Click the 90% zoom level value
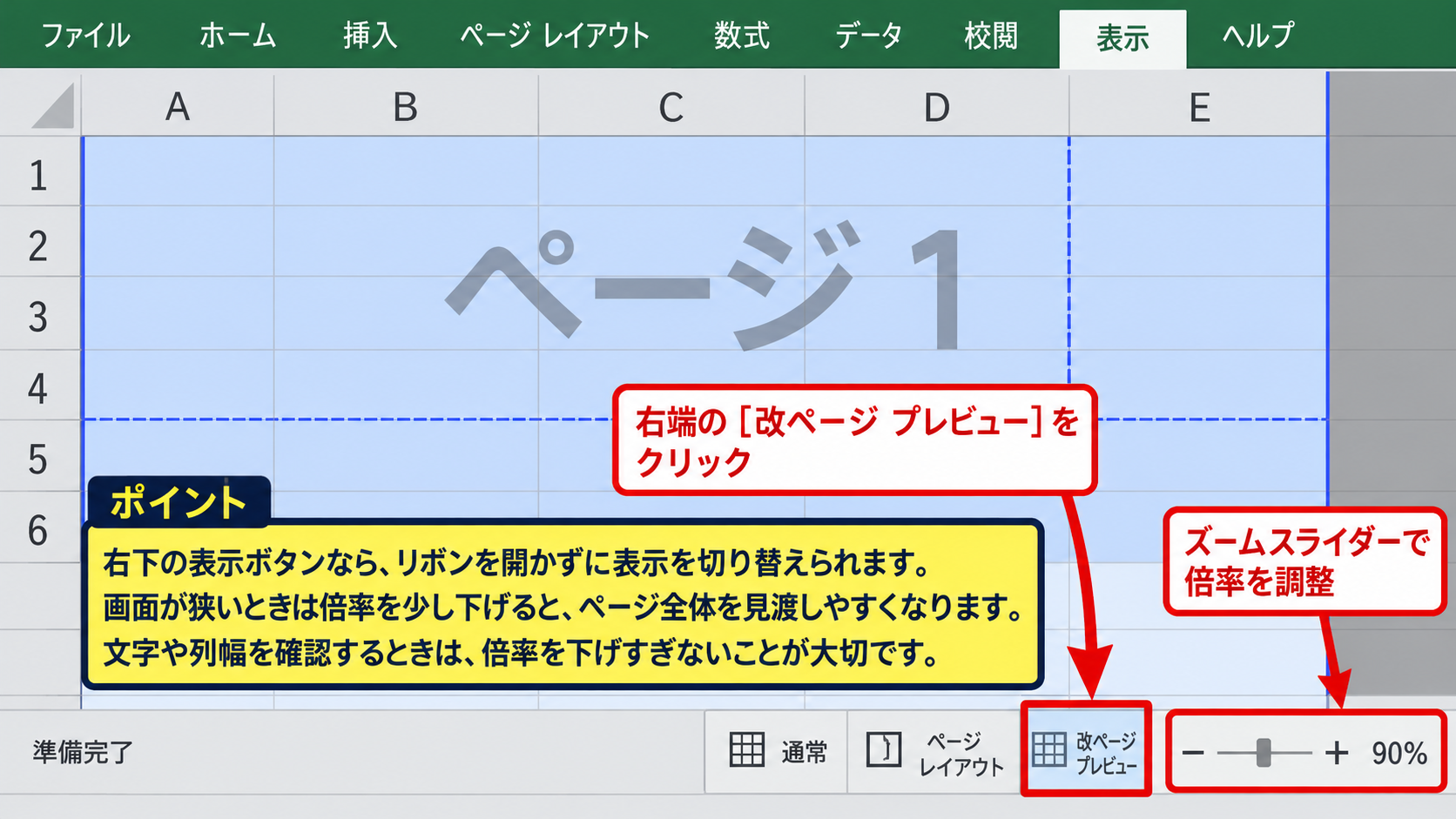Image resolution: width=1456 pixels, height=819 pixels. [1399, 753]
